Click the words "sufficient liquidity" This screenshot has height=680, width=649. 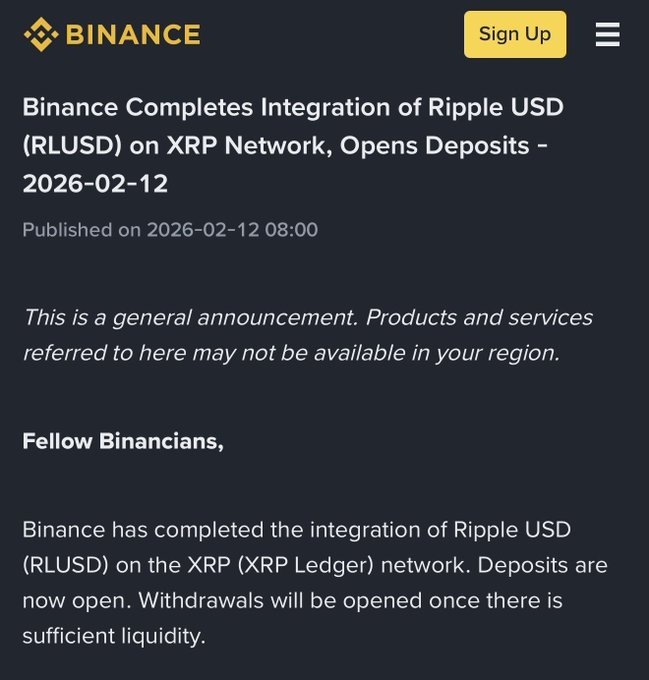click(x=112, y=635)
